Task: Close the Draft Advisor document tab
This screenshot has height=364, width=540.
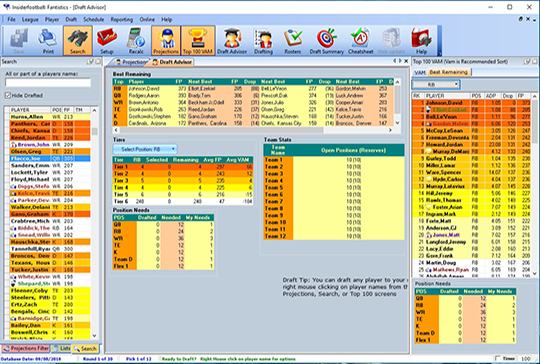Action: pos(406,61)
